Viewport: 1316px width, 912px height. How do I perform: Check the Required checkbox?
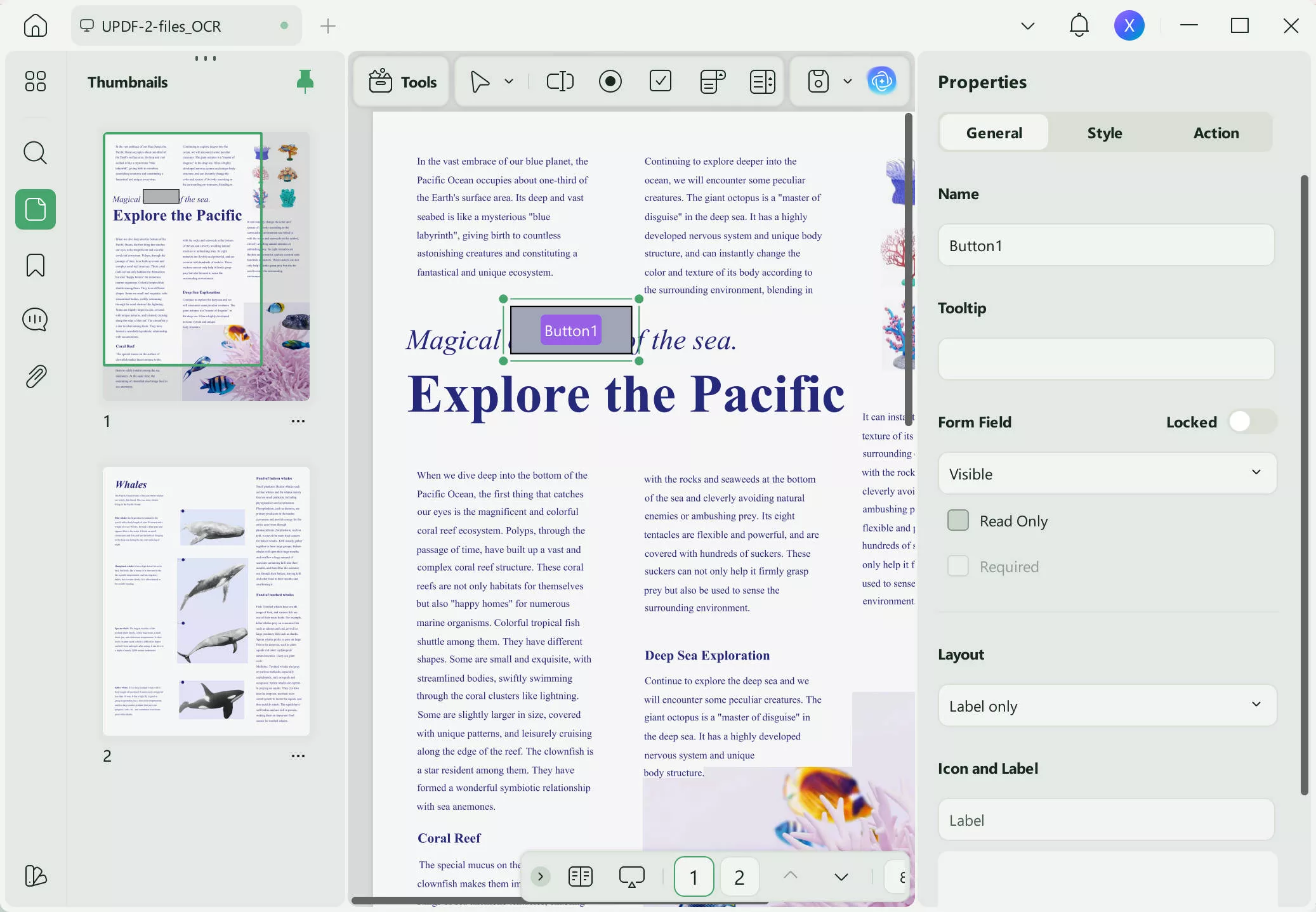958,566
